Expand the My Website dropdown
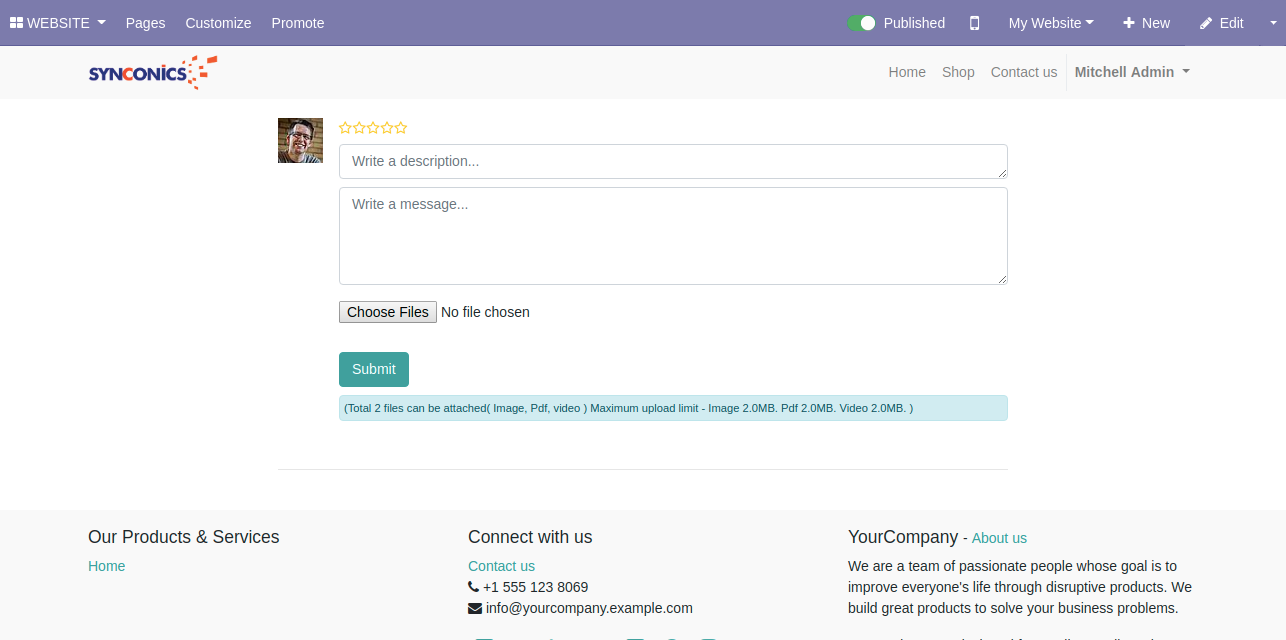 1050,23
